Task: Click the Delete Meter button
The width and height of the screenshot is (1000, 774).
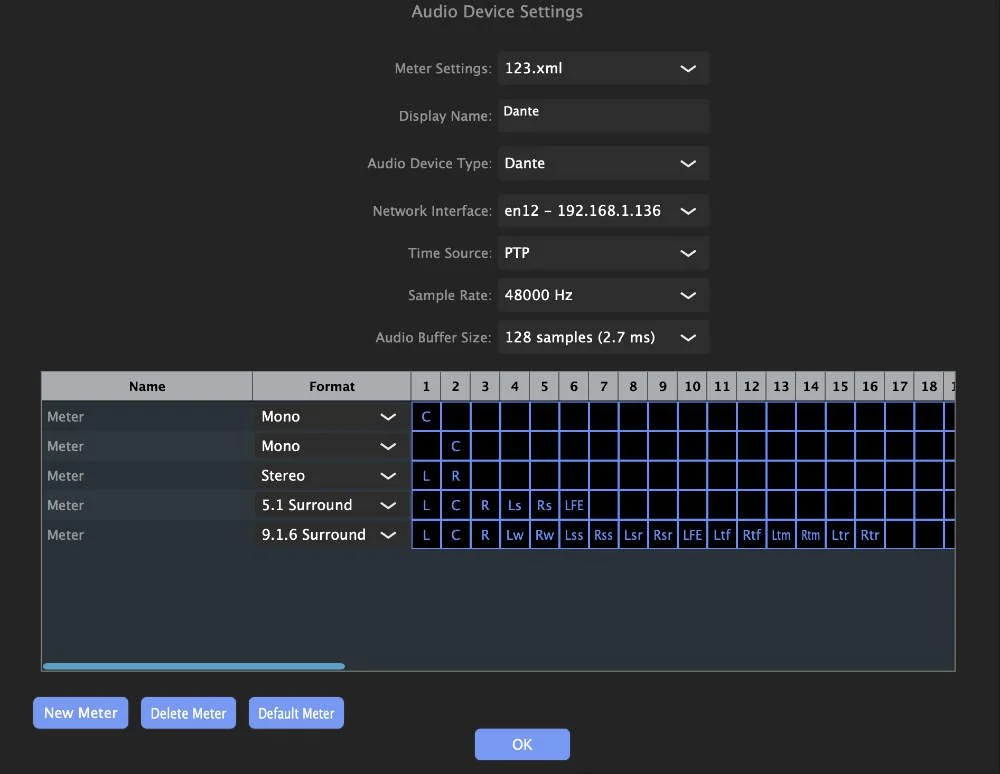Action: 188,712
